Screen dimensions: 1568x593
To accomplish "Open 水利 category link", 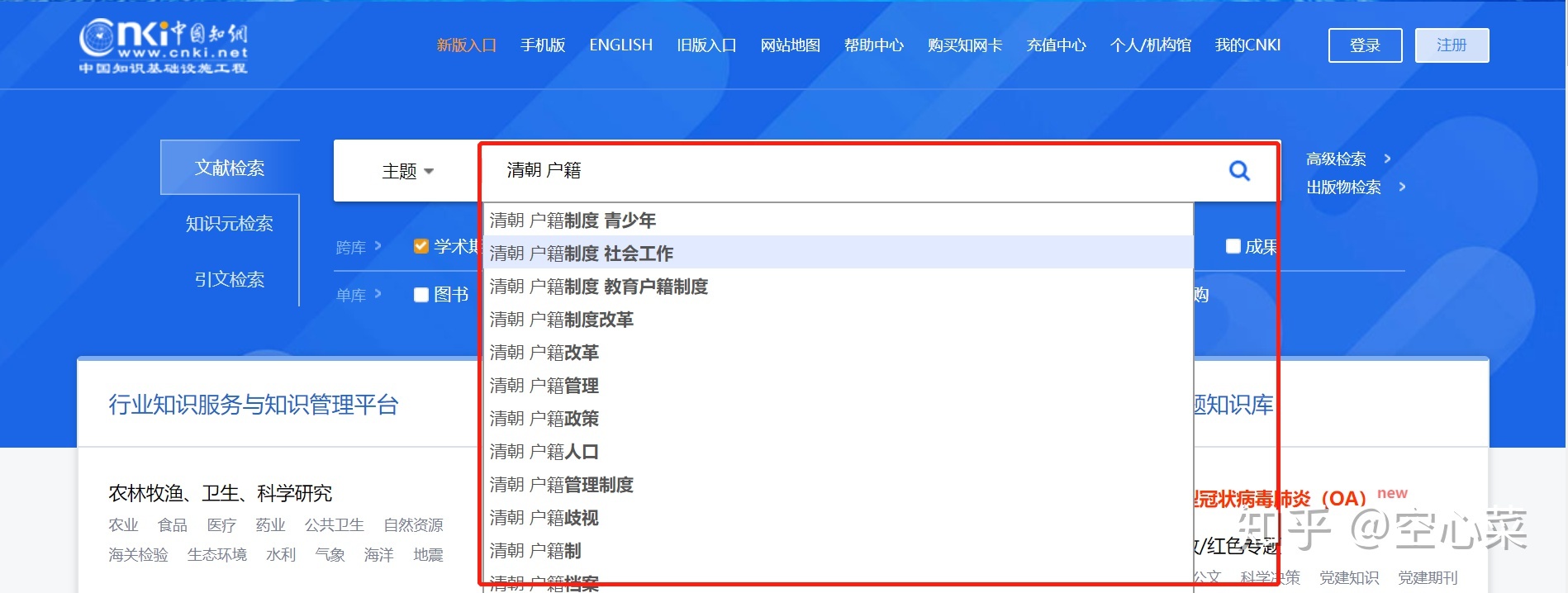I will [281, 555].
